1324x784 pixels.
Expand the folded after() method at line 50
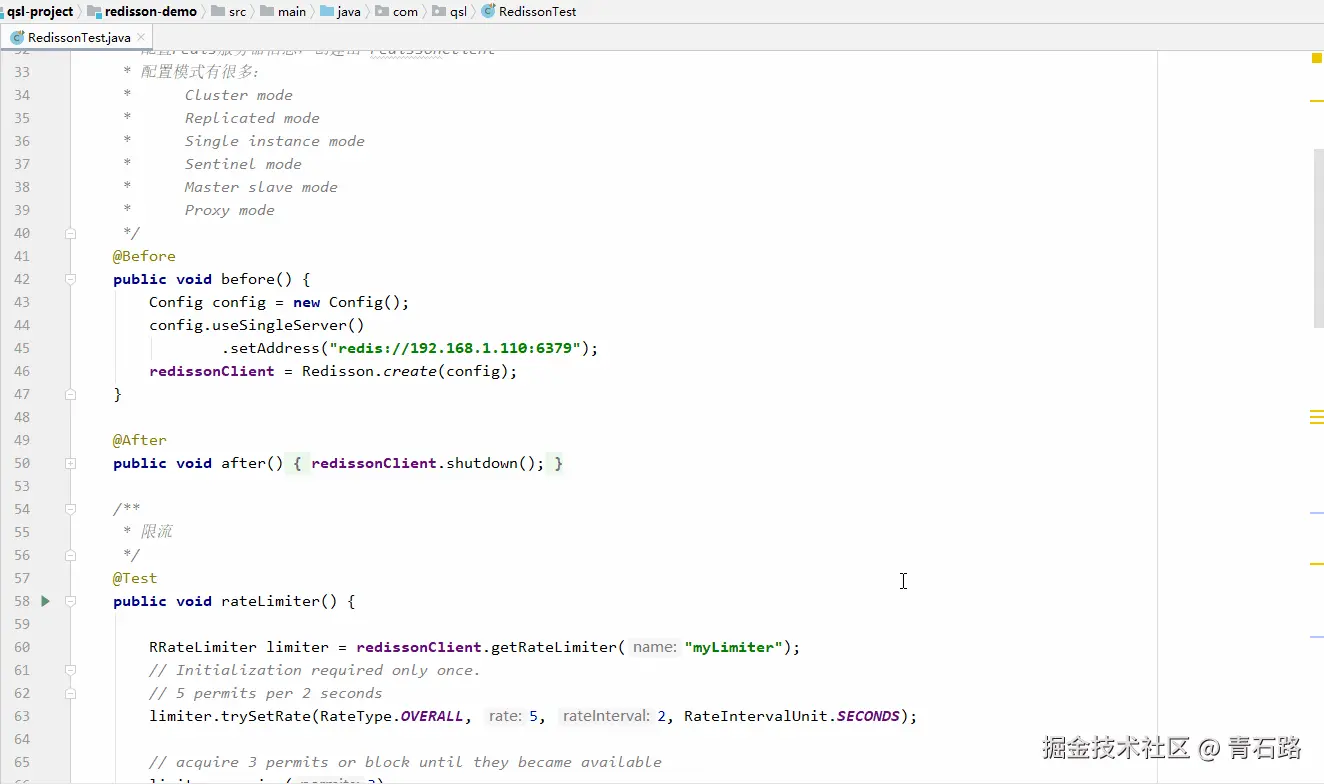coord(71,463)
